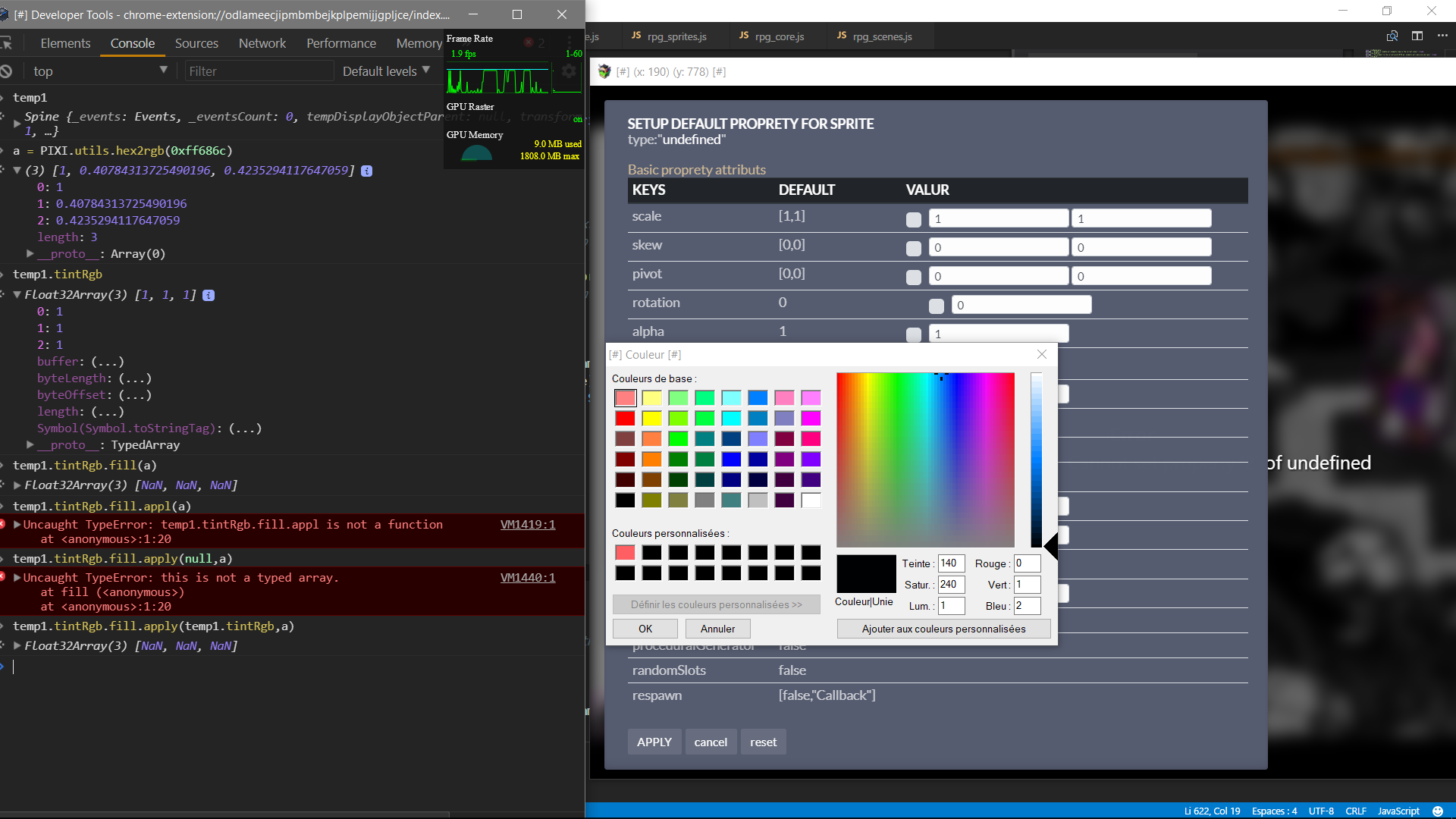This screenshot has height=819, width=1456.
Task: Click the APPLY button
Action: pyautogui.click(x=654, y=742)
